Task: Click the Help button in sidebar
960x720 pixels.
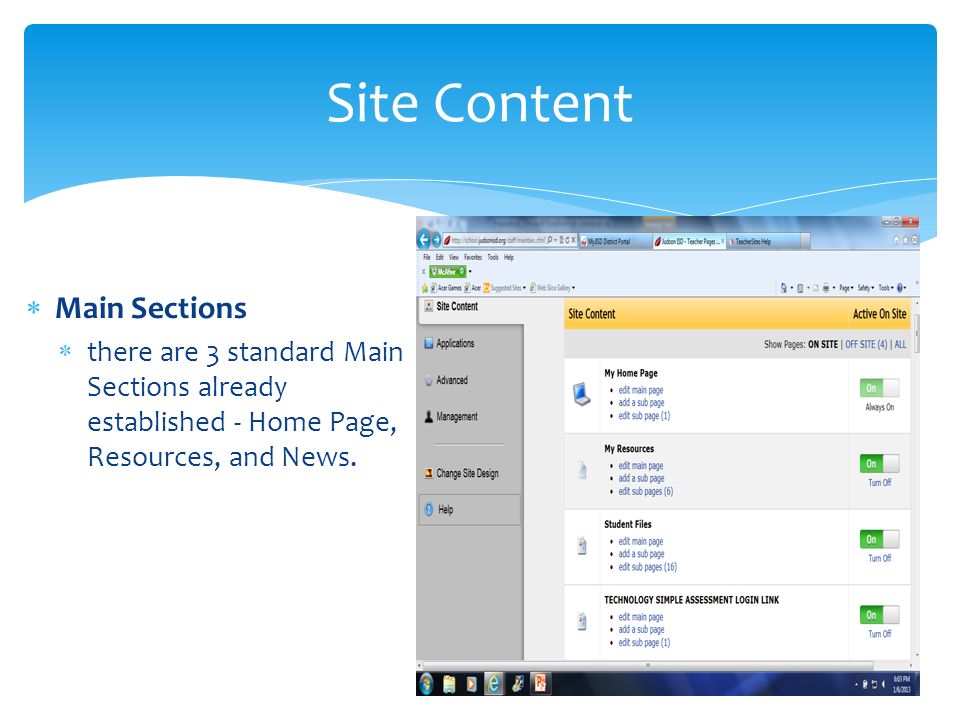Action: coord(470,509)
